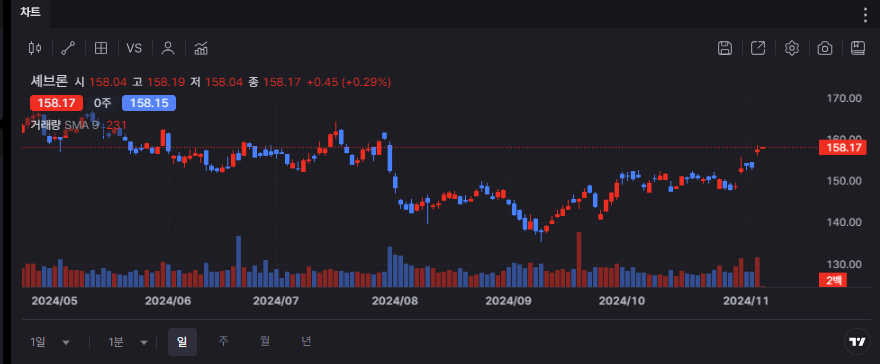Click the 셰브론 symbol name
This screenshot has width=880, height=364.
[x=49, y=82]
